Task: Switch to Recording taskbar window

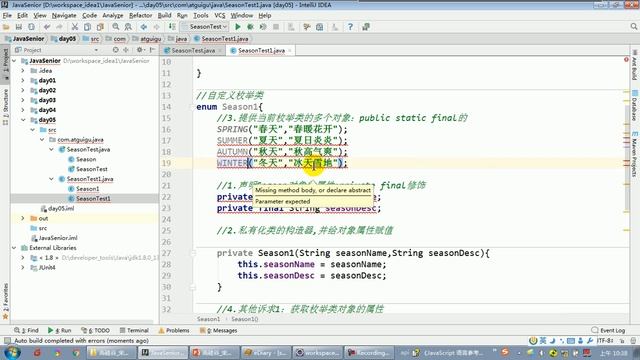Action: coord(369,352)
